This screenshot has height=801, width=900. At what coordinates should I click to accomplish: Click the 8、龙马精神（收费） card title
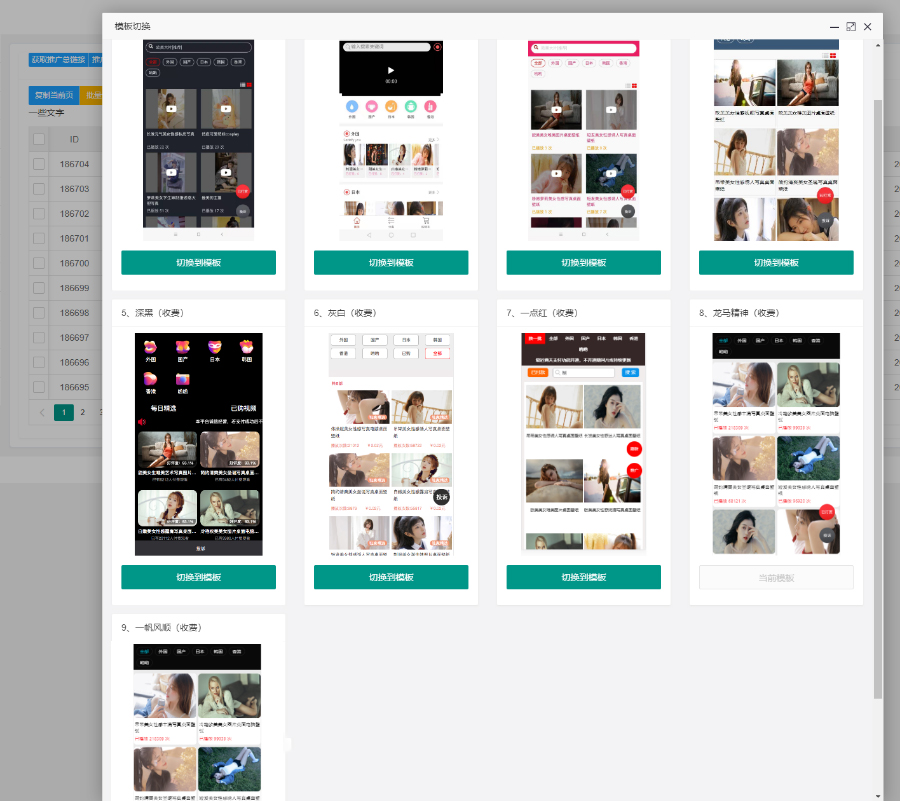(x=739, y=313)
